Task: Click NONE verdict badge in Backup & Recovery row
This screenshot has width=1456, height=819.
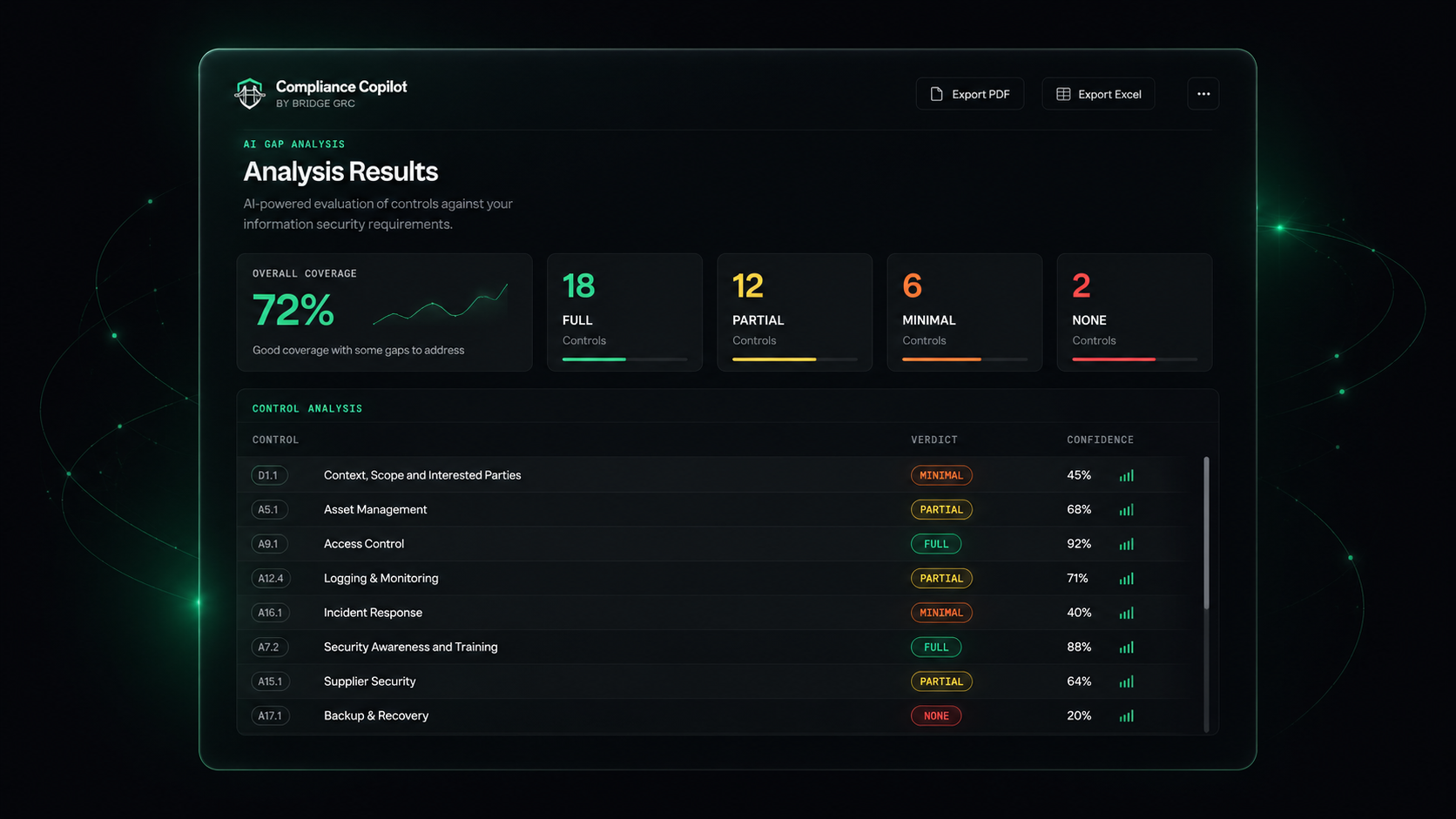Action: click(936, 715)
